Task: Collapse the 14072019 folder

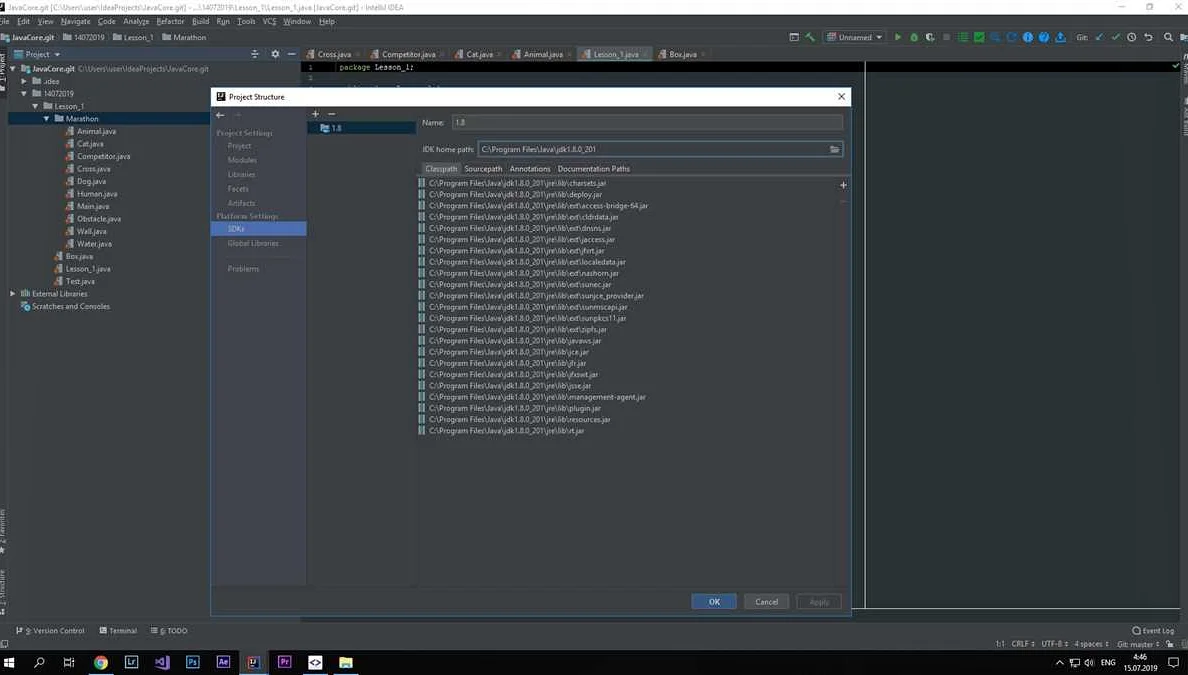Action: click(x=24, y=94)
